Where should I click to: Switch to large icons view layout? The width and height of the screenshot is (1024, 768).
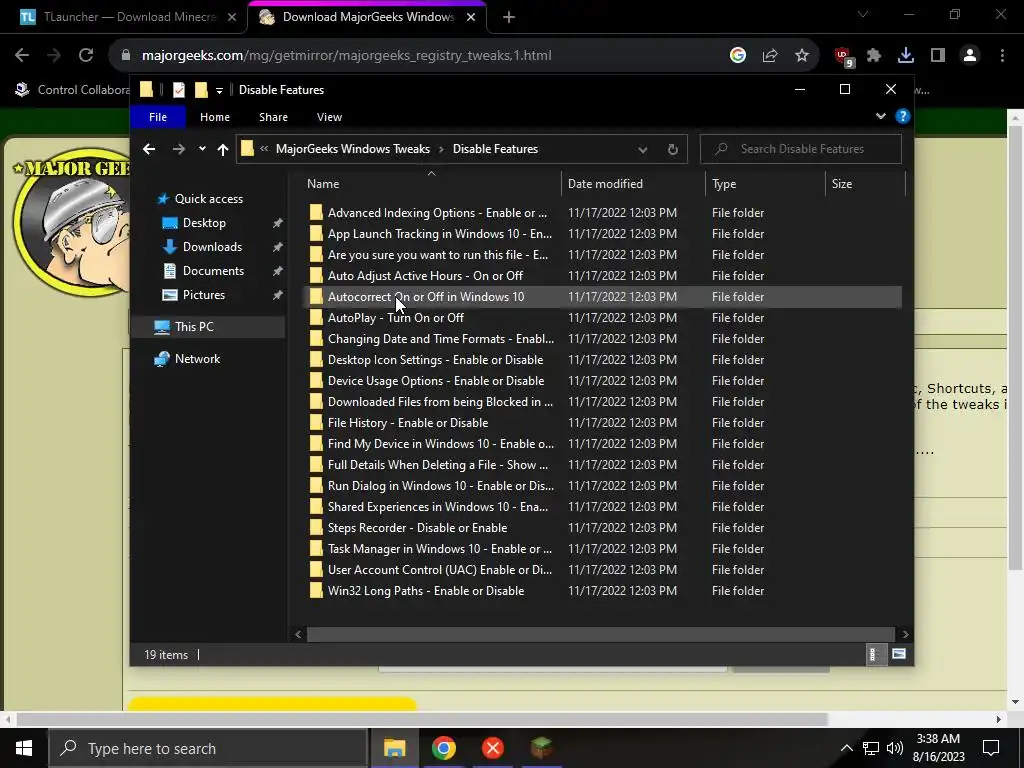point(899,654)
